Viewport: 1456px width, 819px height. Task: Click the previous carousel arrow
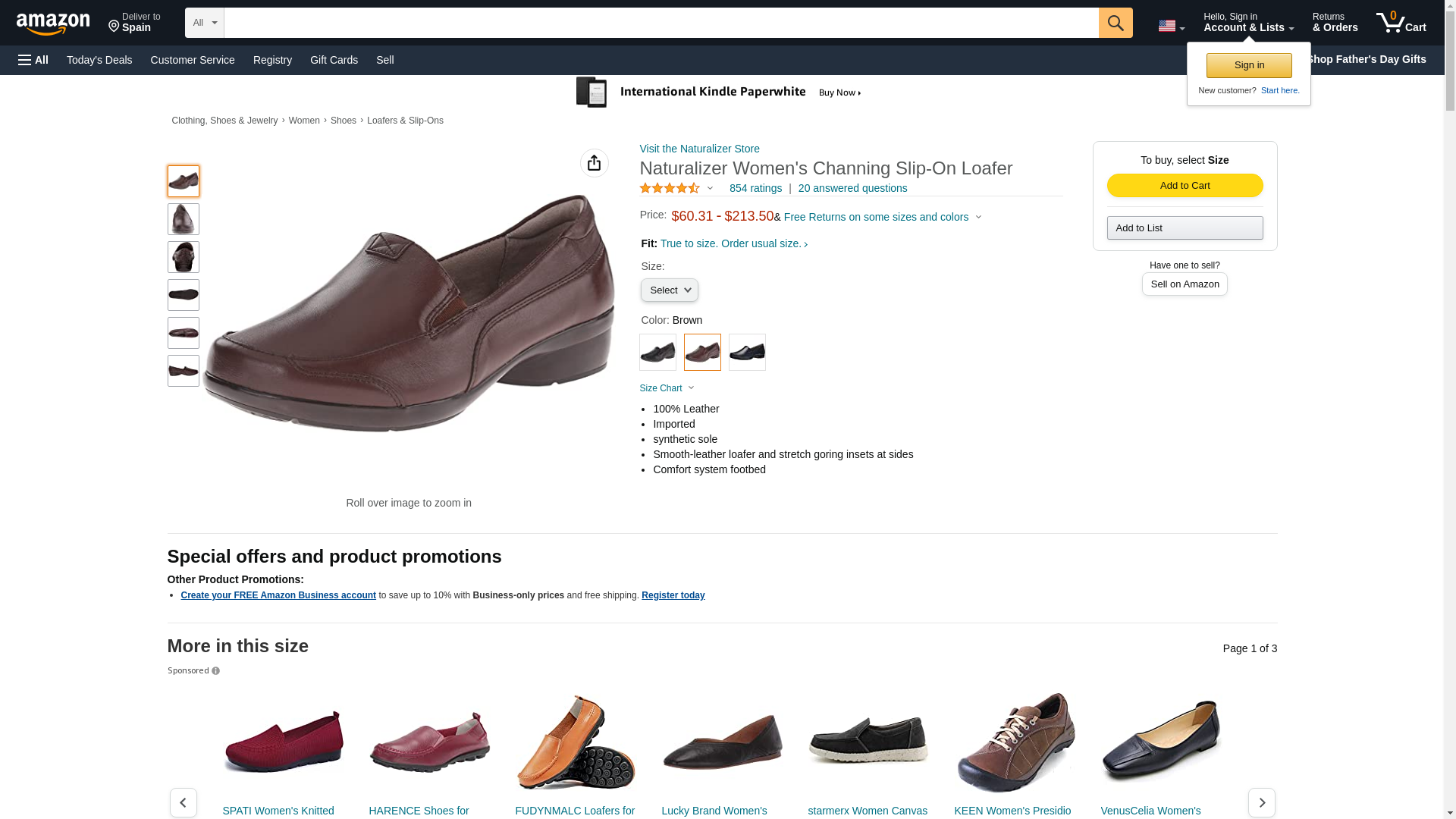(x=183, y=802)
